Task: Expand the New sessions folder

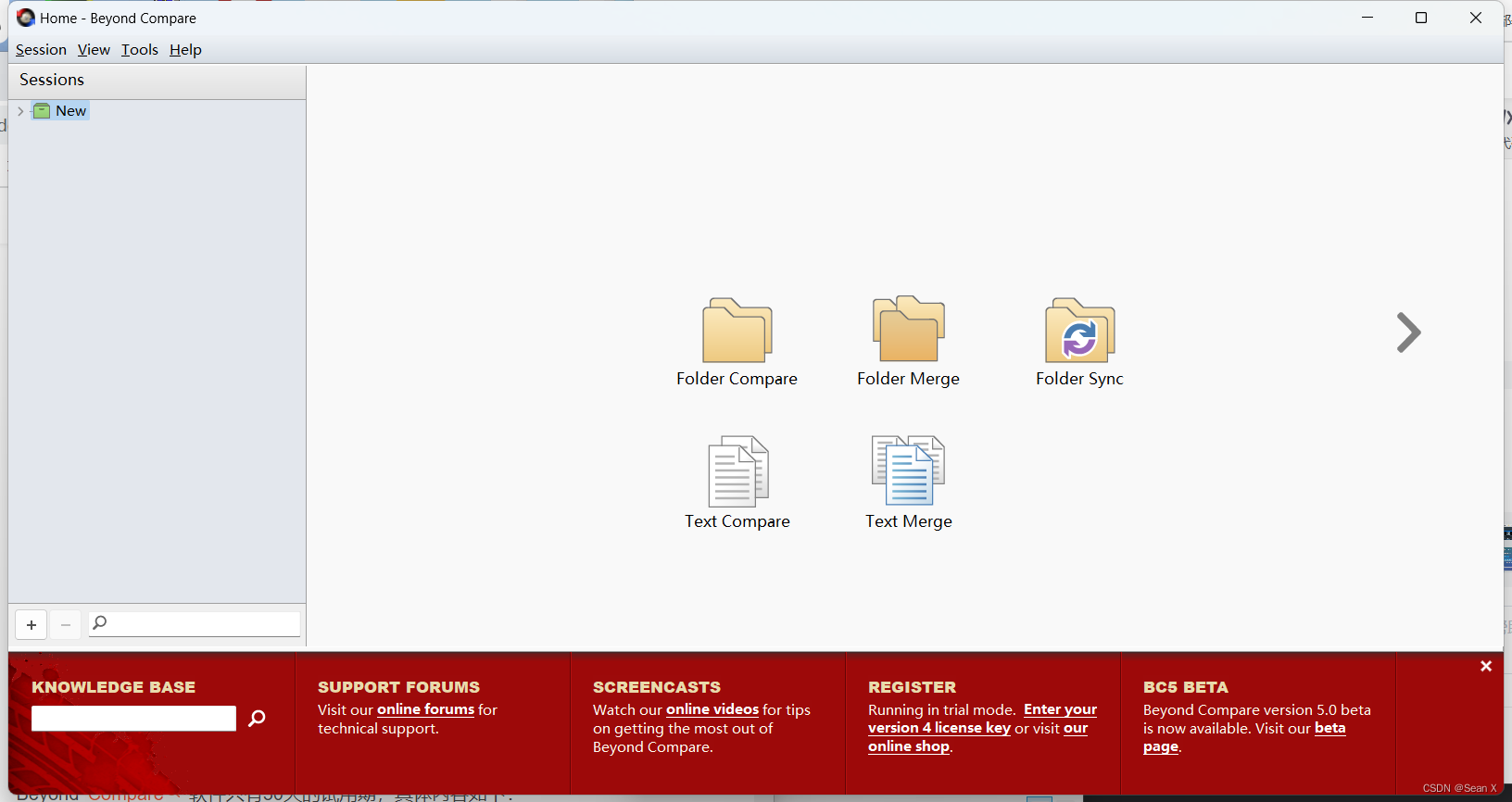Action: pos(20,111)
